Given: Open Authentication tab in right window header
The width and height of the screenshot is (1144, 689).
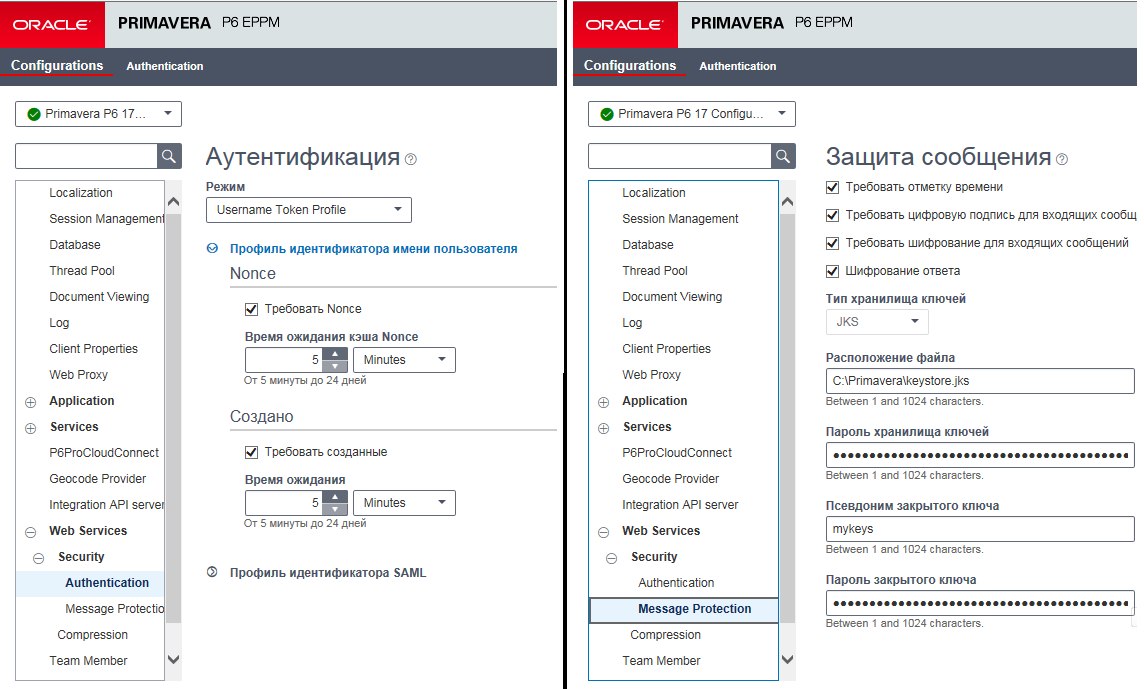Looking at the screenshot, I should pos(738,66).
